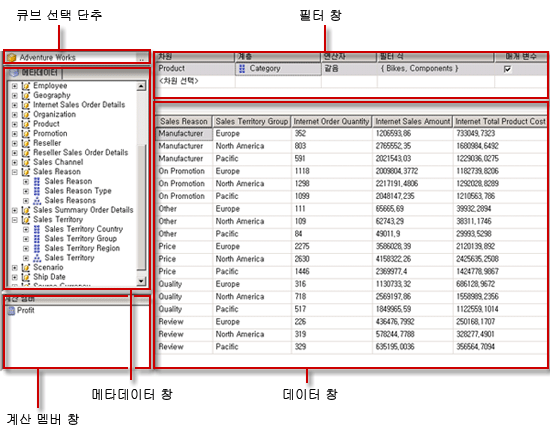Click the value 686128,9672 cell

tap(500, 284)
